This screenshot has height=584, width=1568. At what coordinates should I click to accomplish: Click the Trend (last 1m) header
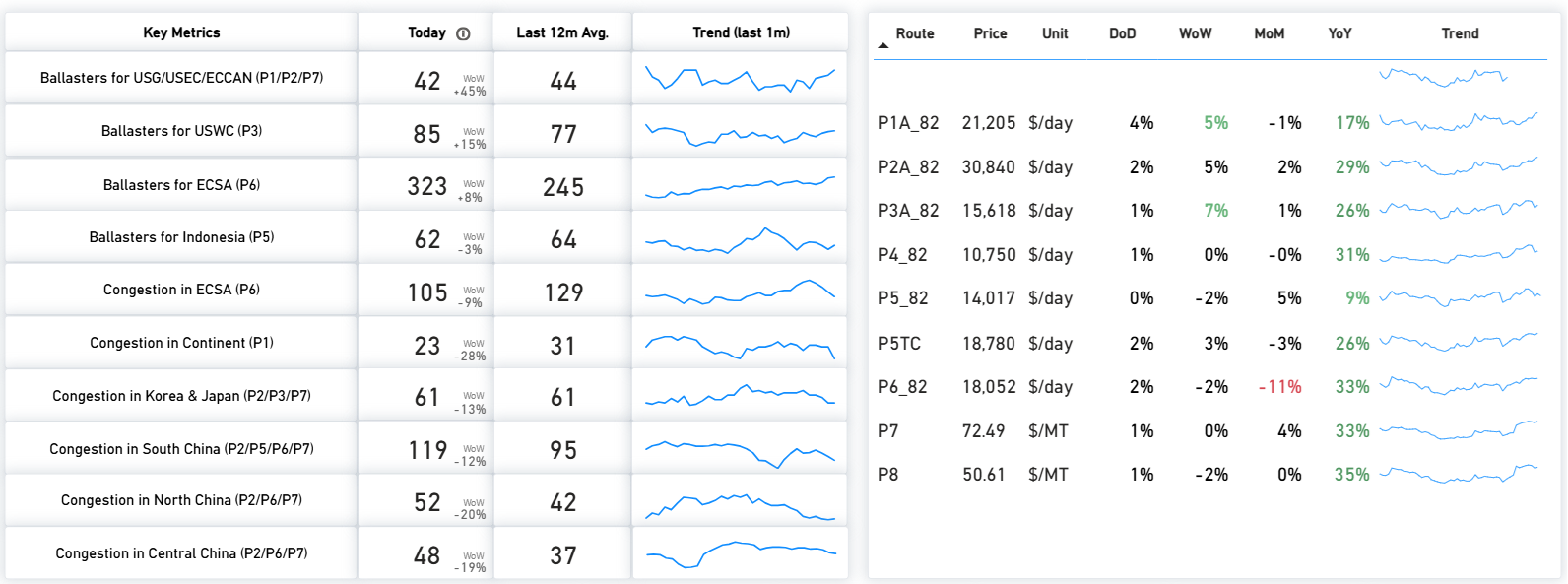(741, 32)
